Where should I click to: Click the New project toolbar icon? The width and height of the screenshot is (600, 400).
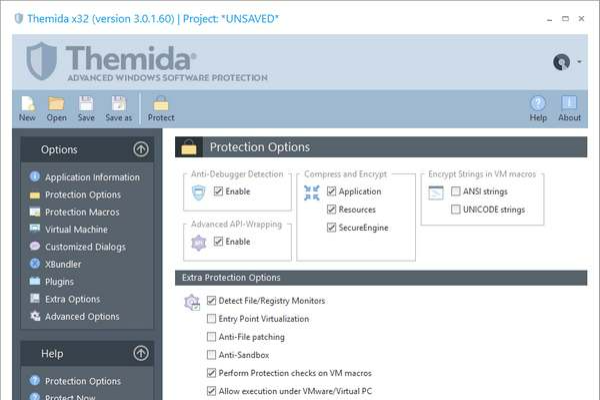tap(27, 103)
